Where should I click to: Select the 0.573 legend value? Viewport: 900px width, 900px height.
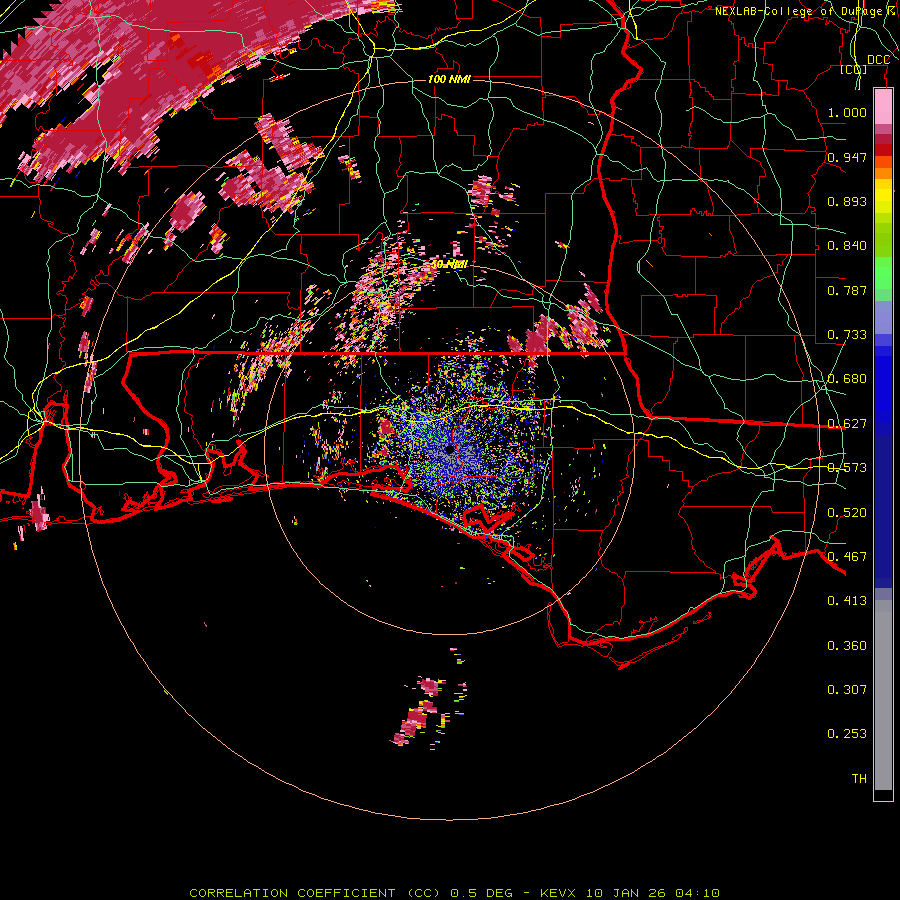point(847,468)
